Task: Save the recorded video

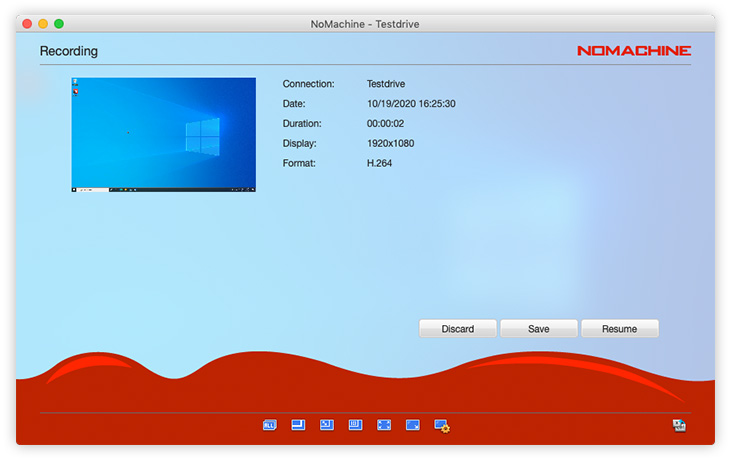Action: coord(539,329)
